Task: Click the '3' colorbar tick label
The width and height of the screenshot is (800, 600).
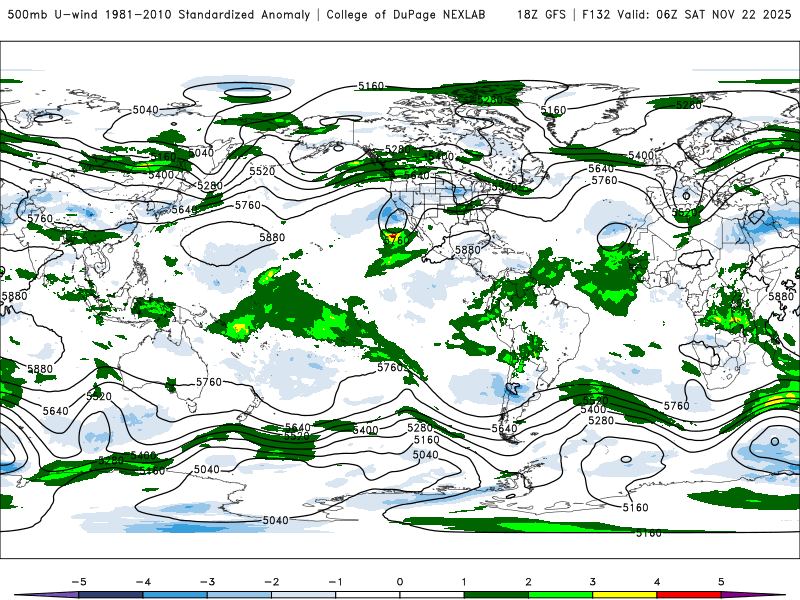Action: (592, 582)
